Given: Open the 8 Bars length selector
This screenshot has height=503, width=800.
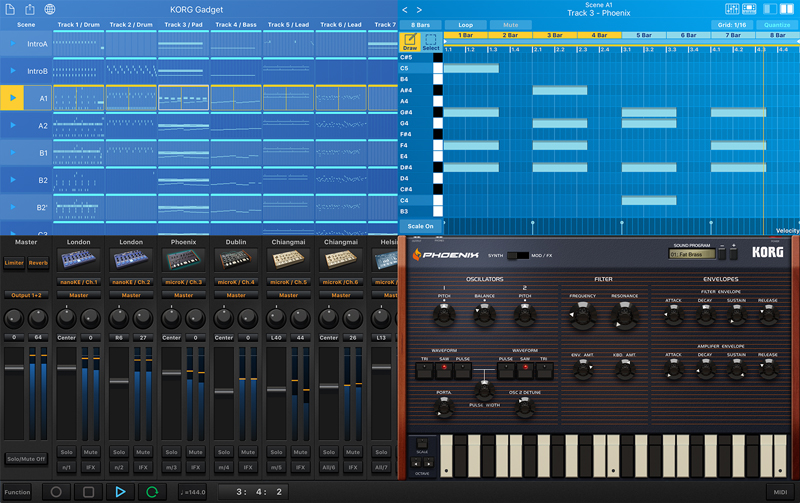Looking at the screenshot, I should point(420,25).
